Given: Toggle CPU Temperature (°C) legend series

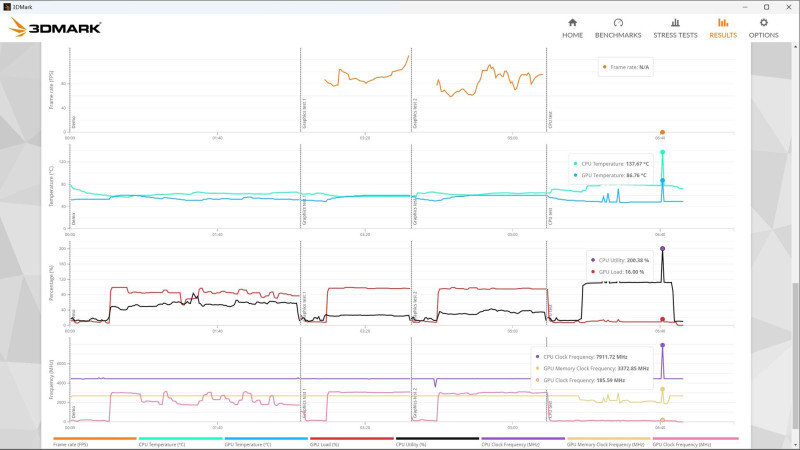Looking at the screenshot, I should click(181, 441).
